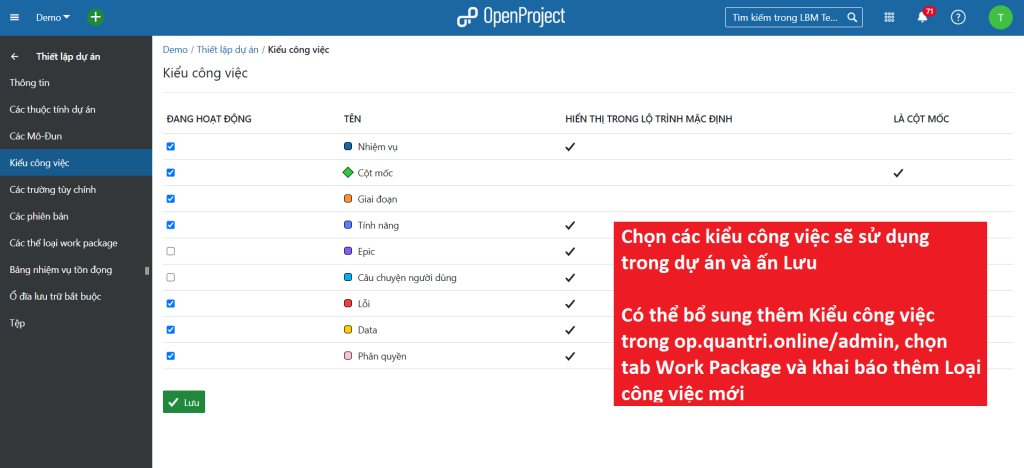Viewport: 1024px width, 468px height.
Task: Open the Thông tin settings page
Action: pos(29,82)
